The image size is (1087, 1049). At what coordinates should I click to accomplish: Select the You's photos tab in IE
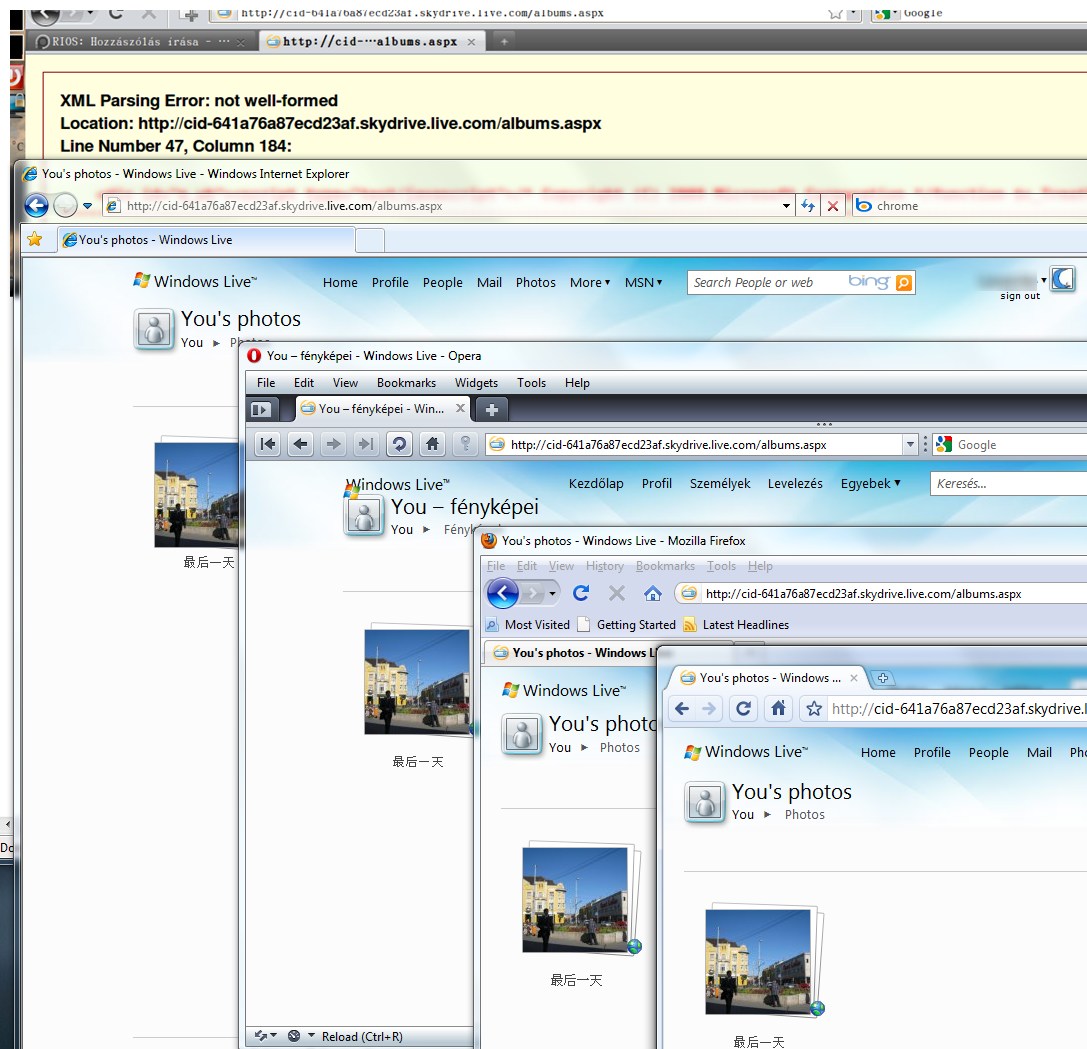[x=207, y=240]
